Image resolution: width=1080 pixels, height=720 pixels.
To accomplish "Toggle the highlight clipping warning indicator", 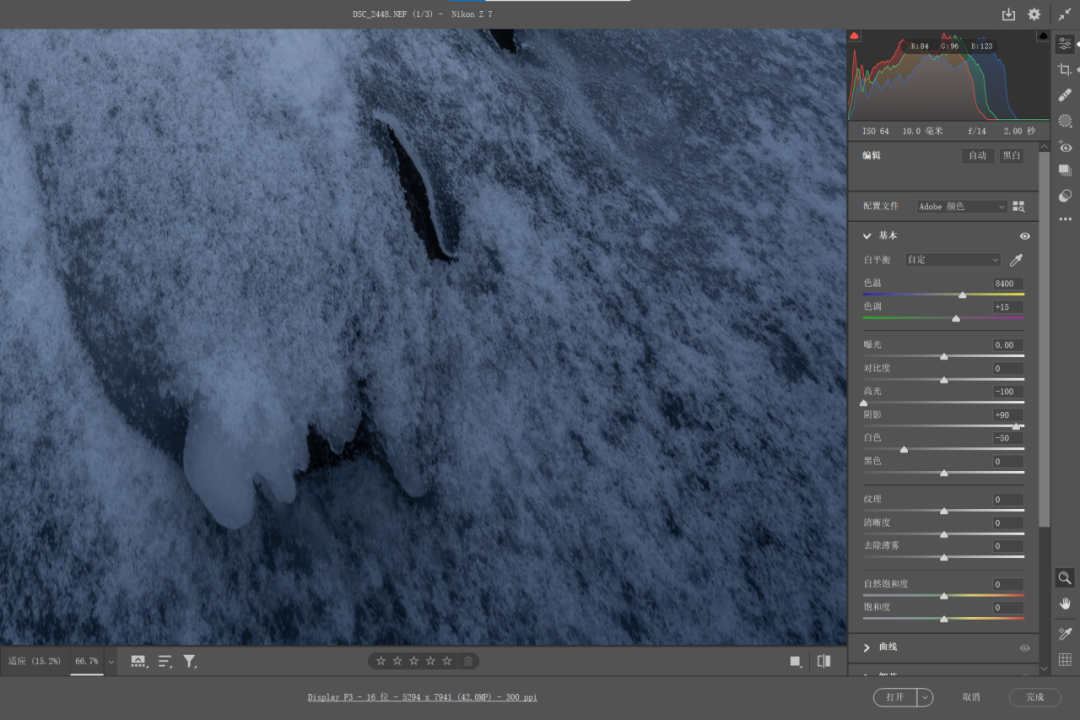I will [x=1043, y=36].
